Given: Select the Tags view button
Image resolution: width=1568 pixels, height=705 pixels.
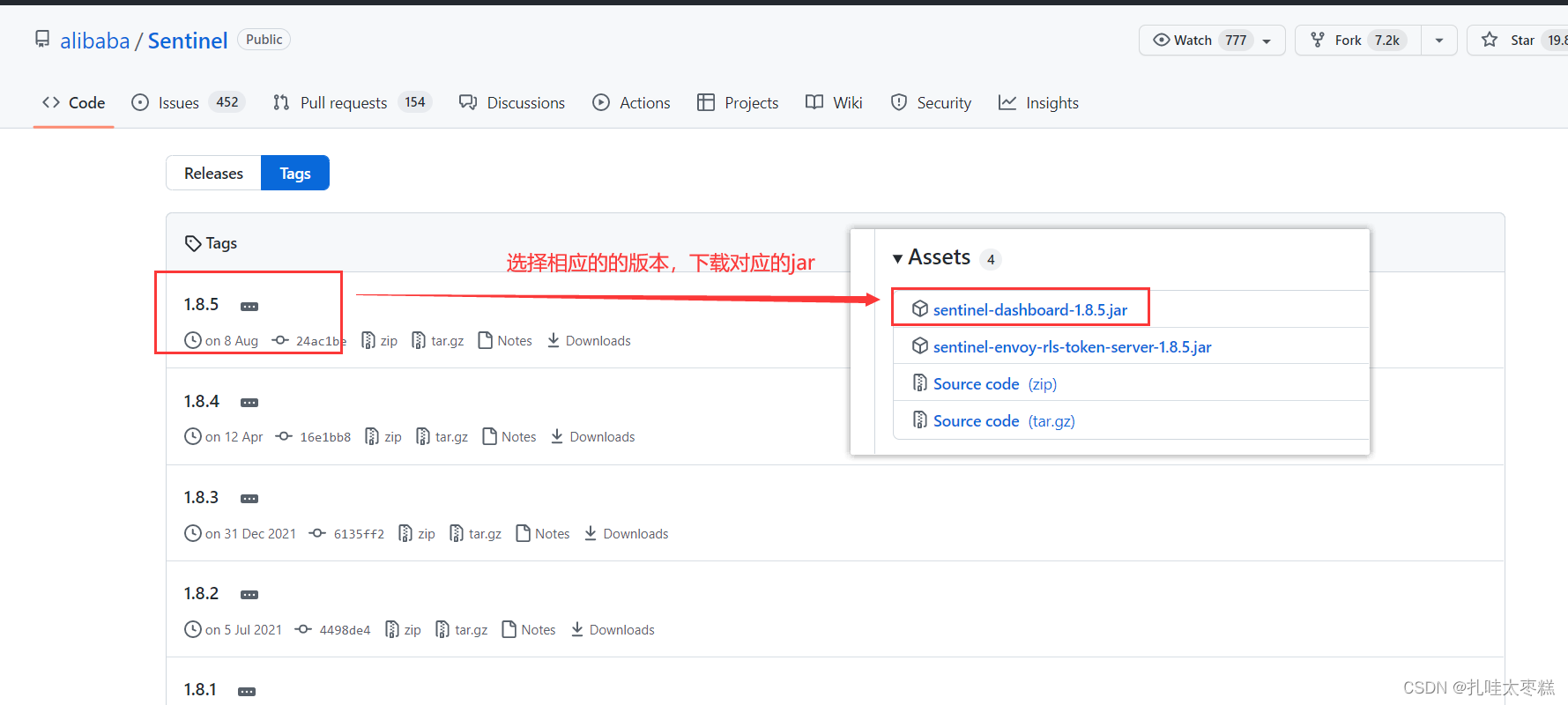Looking at the screenshot, I should [295, 173].
